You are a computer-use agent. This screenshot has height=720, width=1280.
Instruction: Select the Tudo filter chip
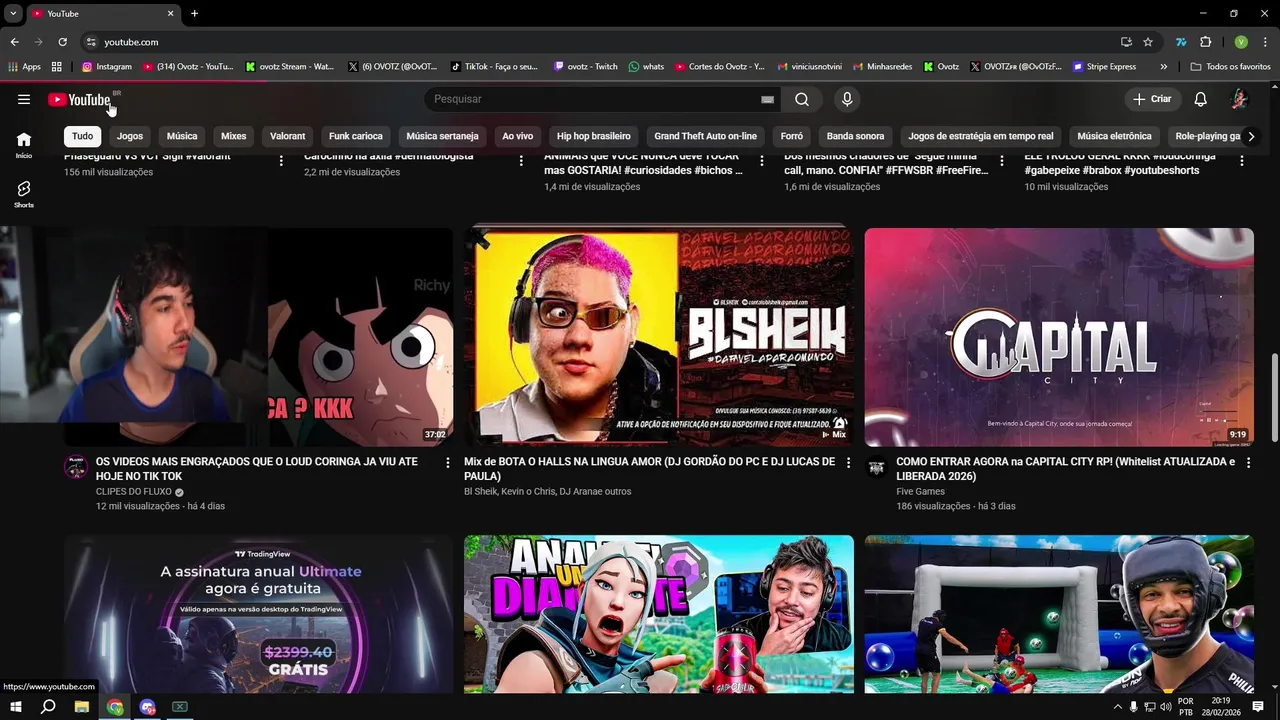pyautogui.click(x=82, y=136)
